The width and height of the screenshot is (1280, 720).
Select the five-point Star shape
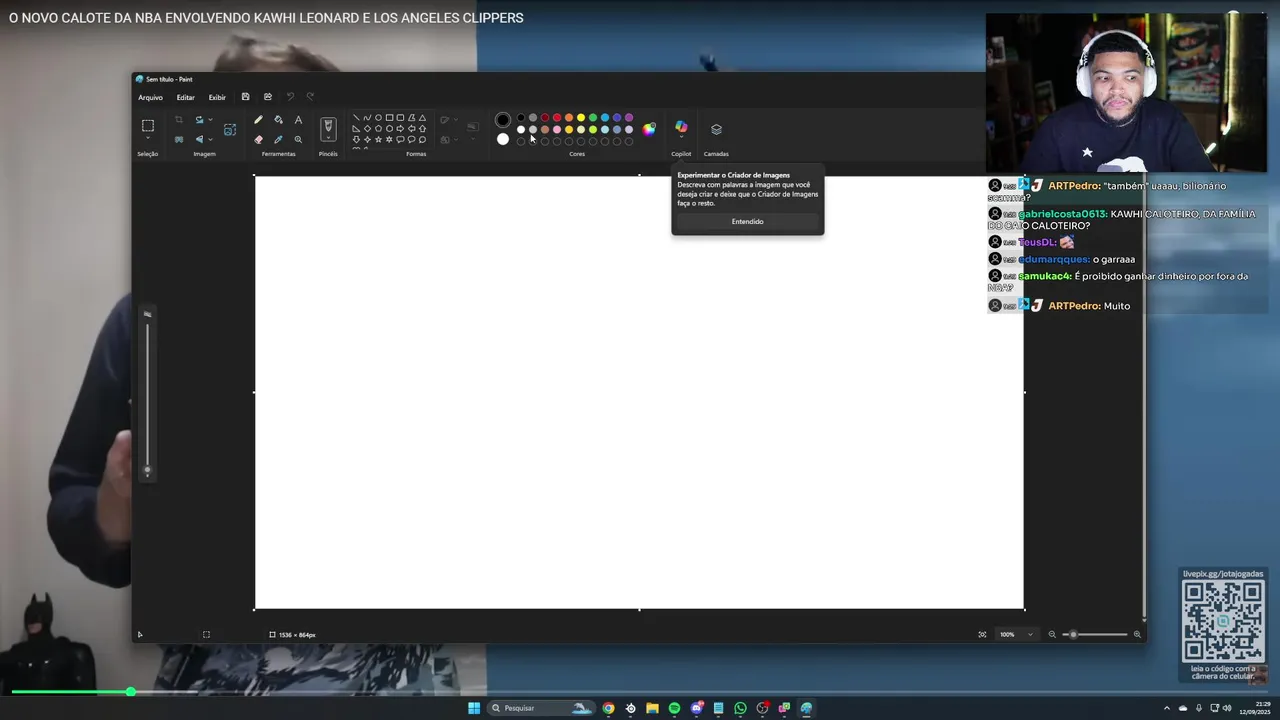pyautogui.click(x=378, y=139)
